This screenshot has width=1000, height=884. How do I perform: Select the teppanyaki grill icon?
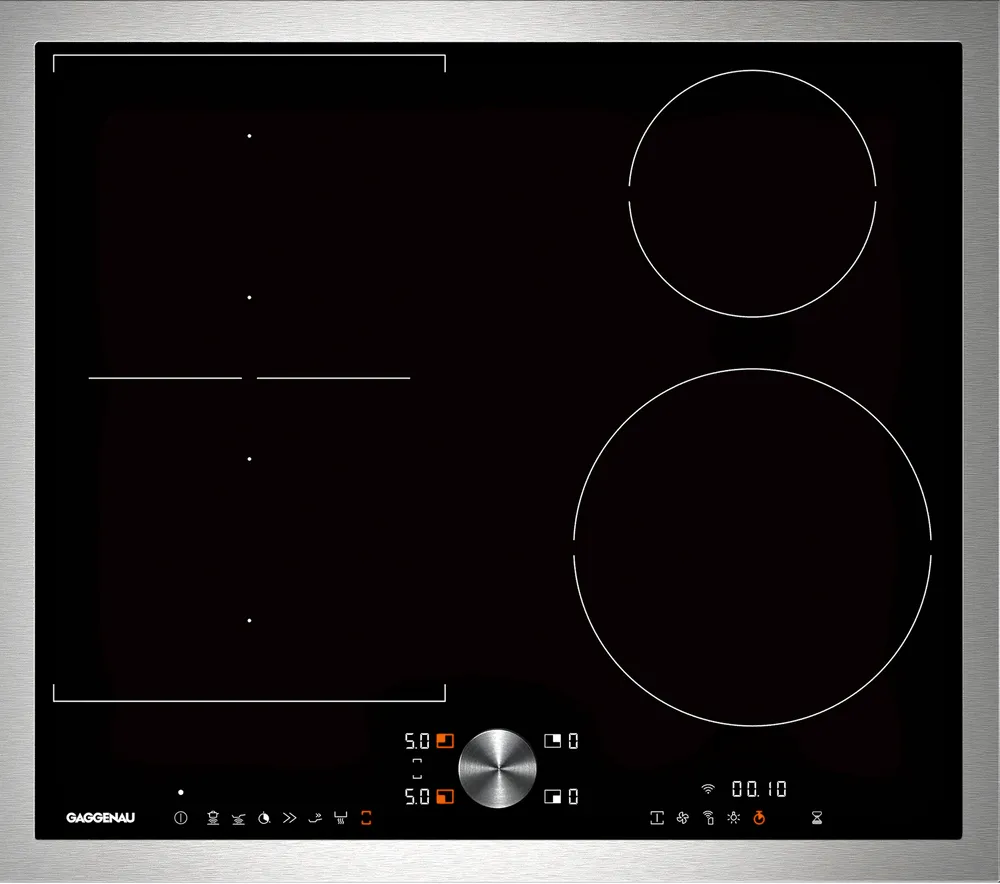(340, 817)
